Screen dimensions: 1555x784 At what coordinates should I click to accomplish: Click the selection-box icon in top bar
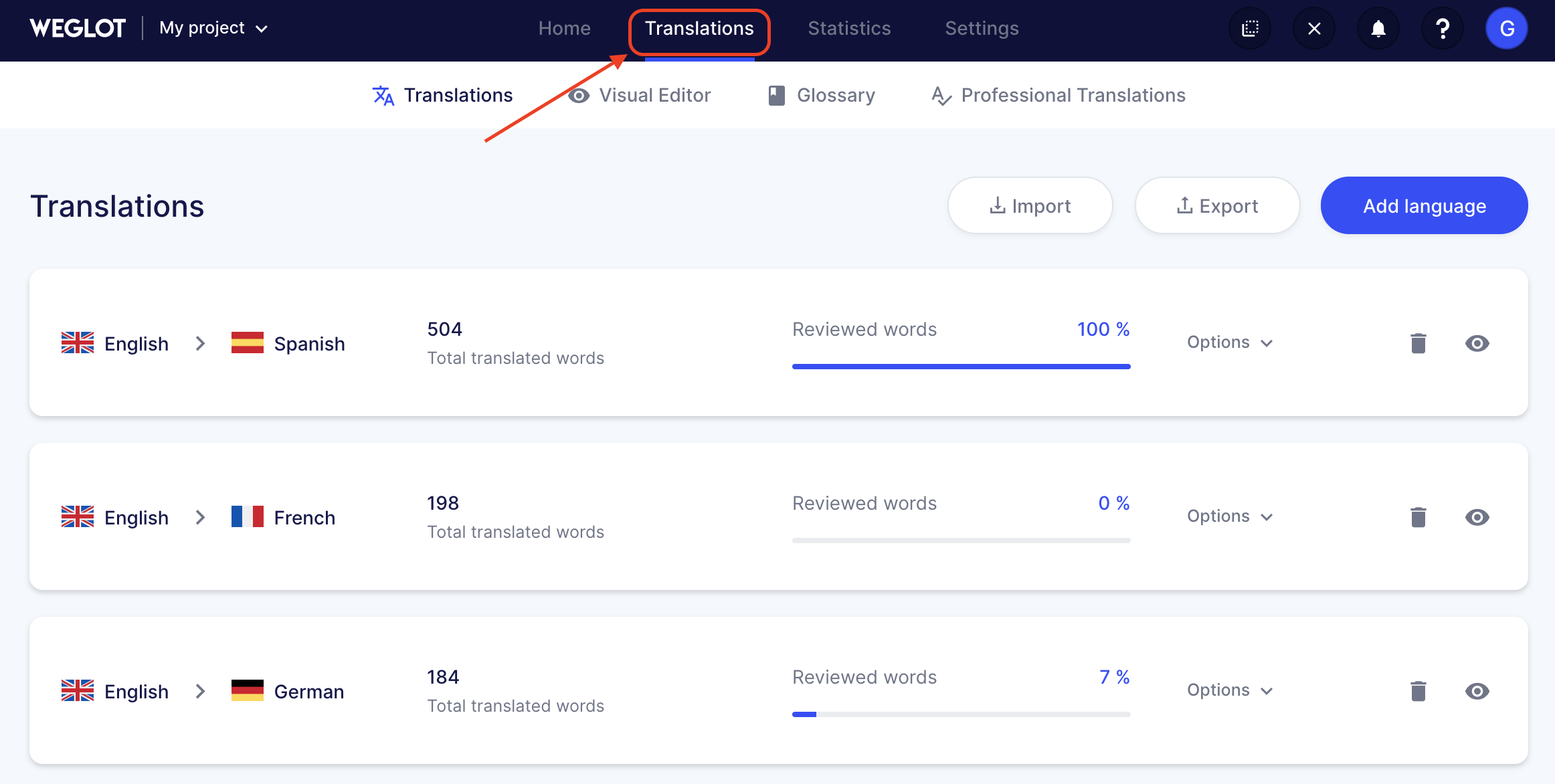pos(1250,29)
